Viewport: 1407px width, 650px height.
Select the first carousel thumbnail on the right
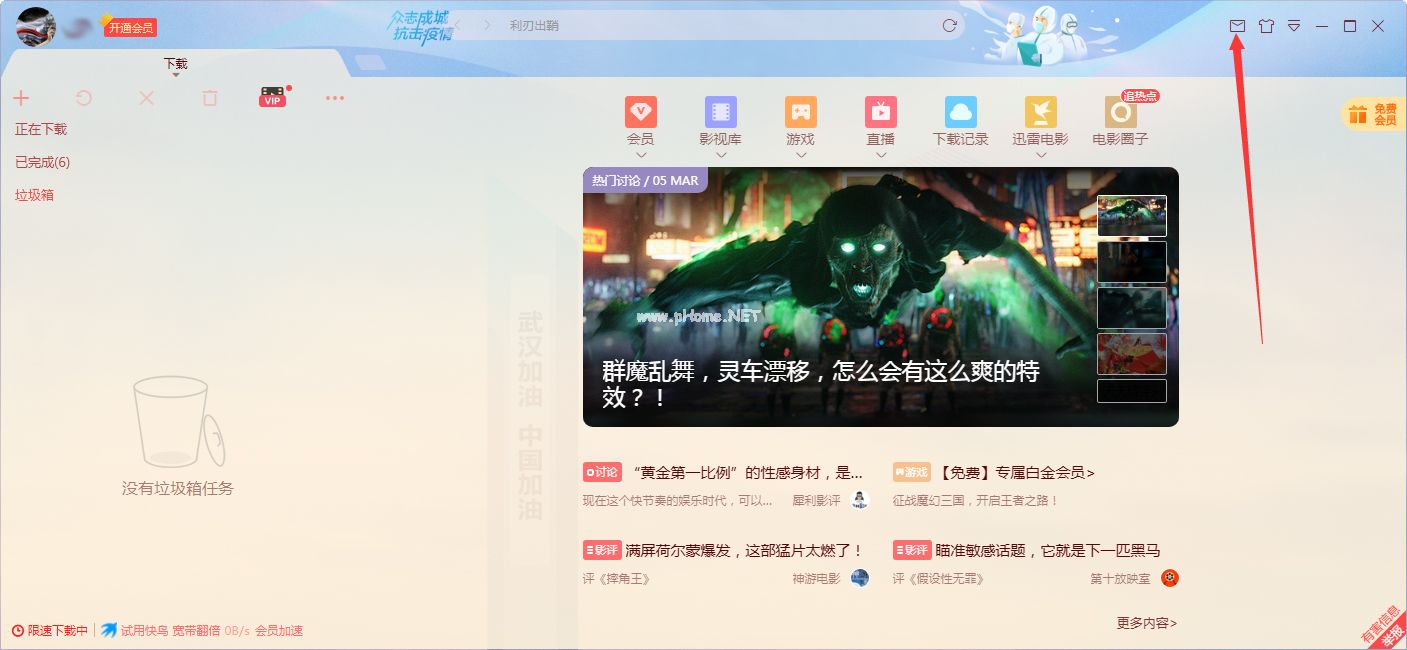[1131, 214]
